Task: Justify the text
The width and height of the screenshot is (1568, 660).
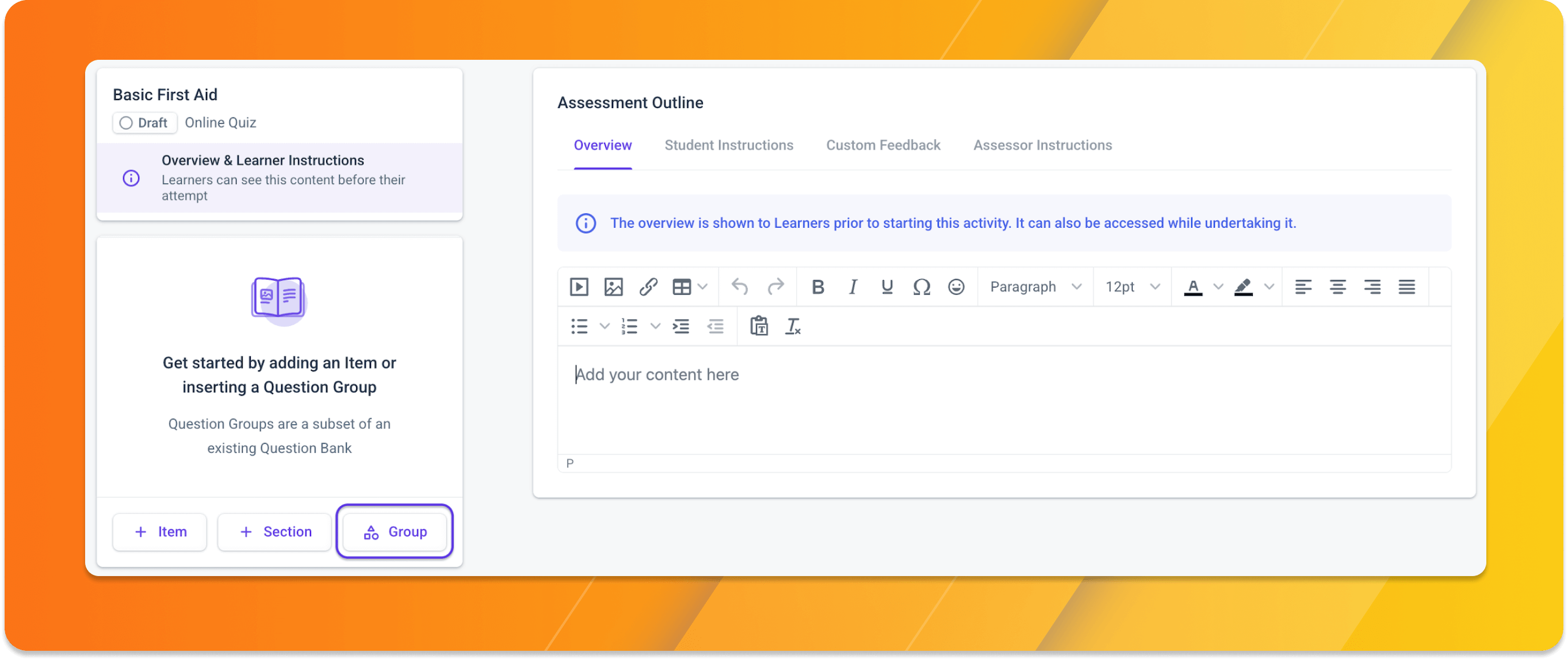Action: (1407, 286)
